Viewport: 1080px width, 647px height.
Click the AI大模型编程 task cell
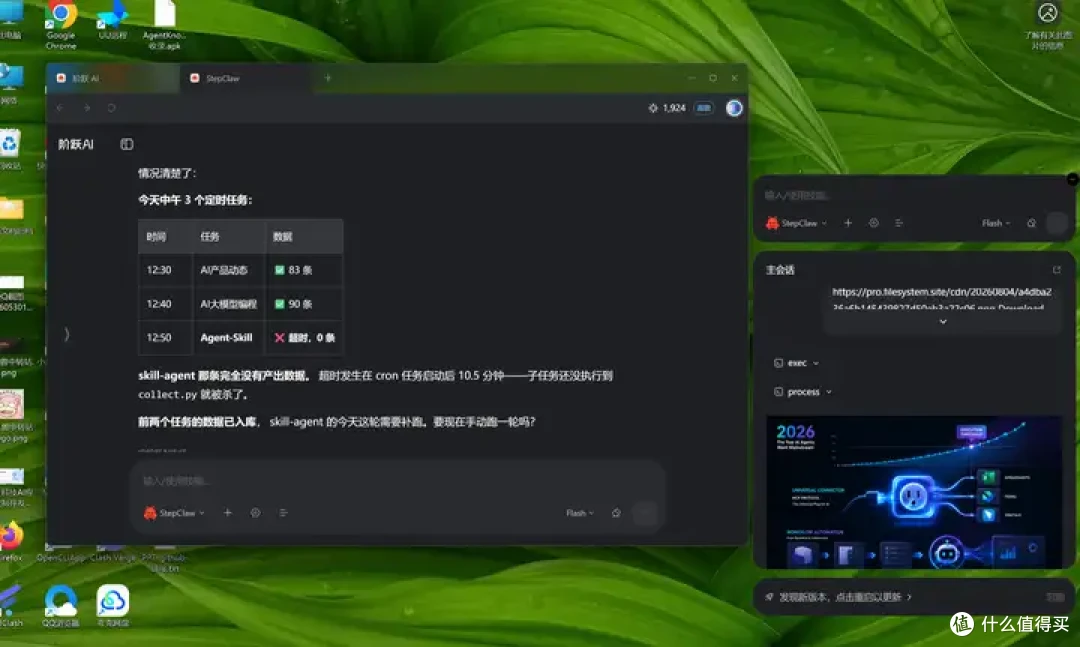229,304
